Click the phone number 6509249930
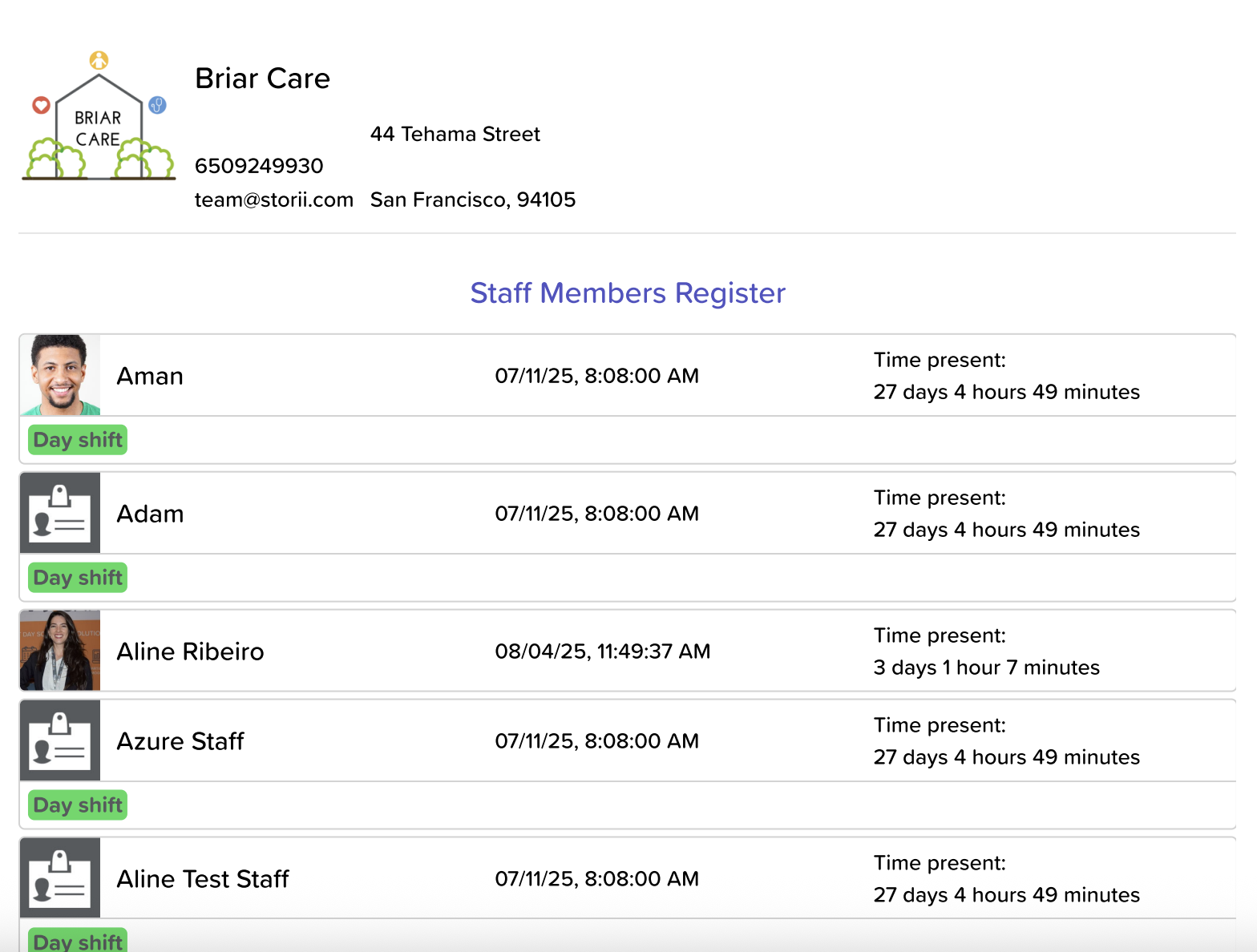Viewport: 1257px width, 952px height. tap(259, 166)
